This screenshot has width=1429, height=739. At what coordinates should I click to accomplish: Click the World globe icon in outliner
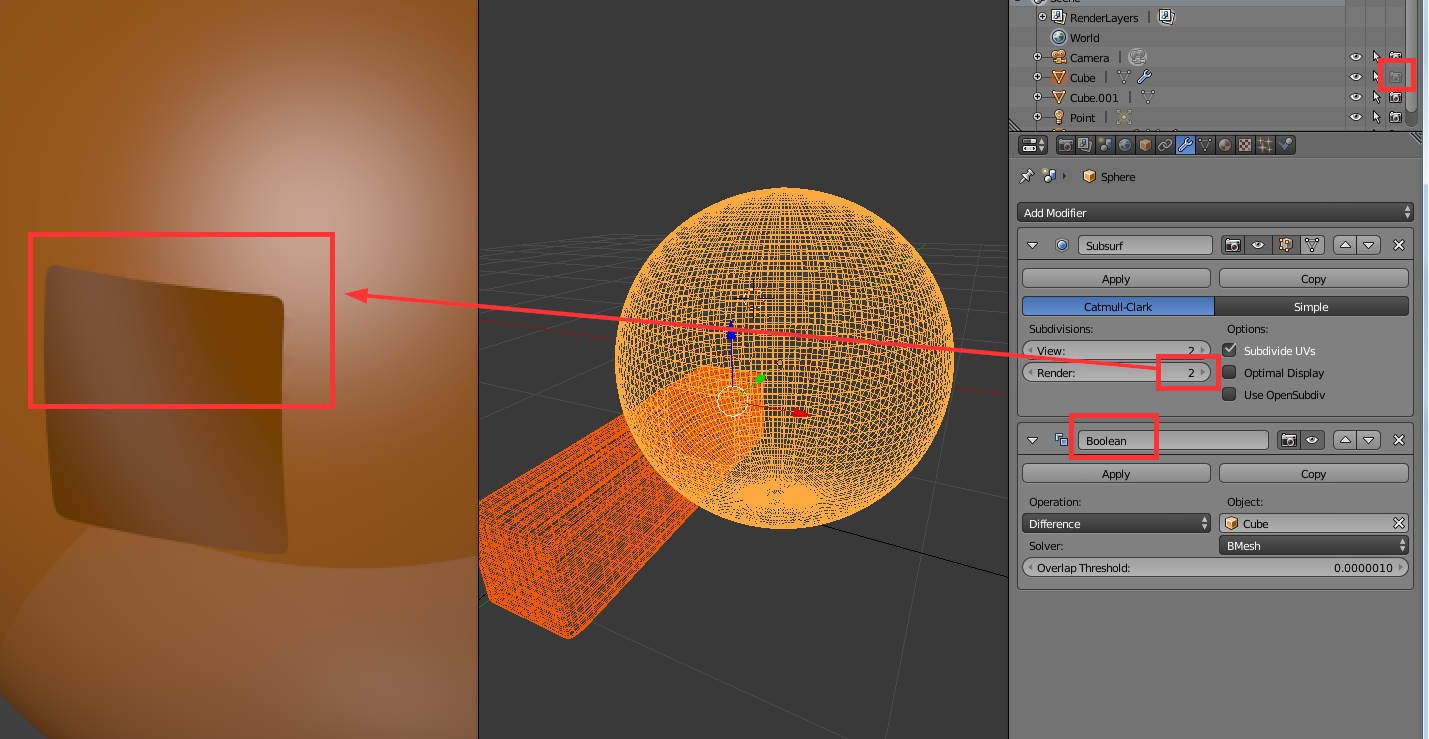point(1059,37)
